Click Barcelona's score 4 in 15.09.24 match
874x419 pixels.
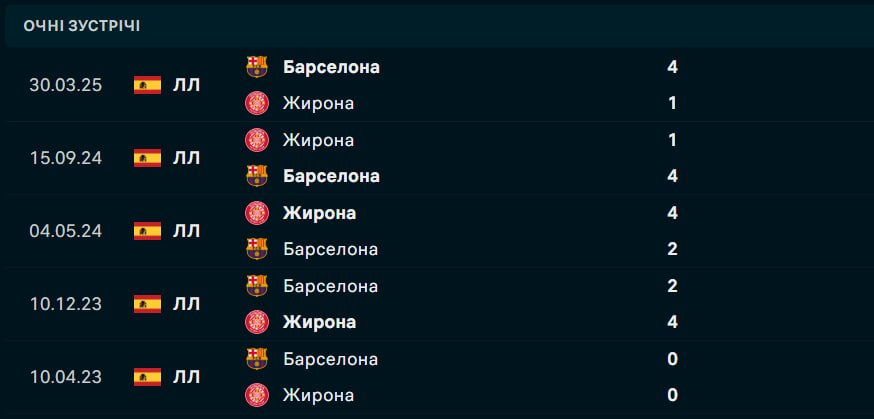(672, 176)
